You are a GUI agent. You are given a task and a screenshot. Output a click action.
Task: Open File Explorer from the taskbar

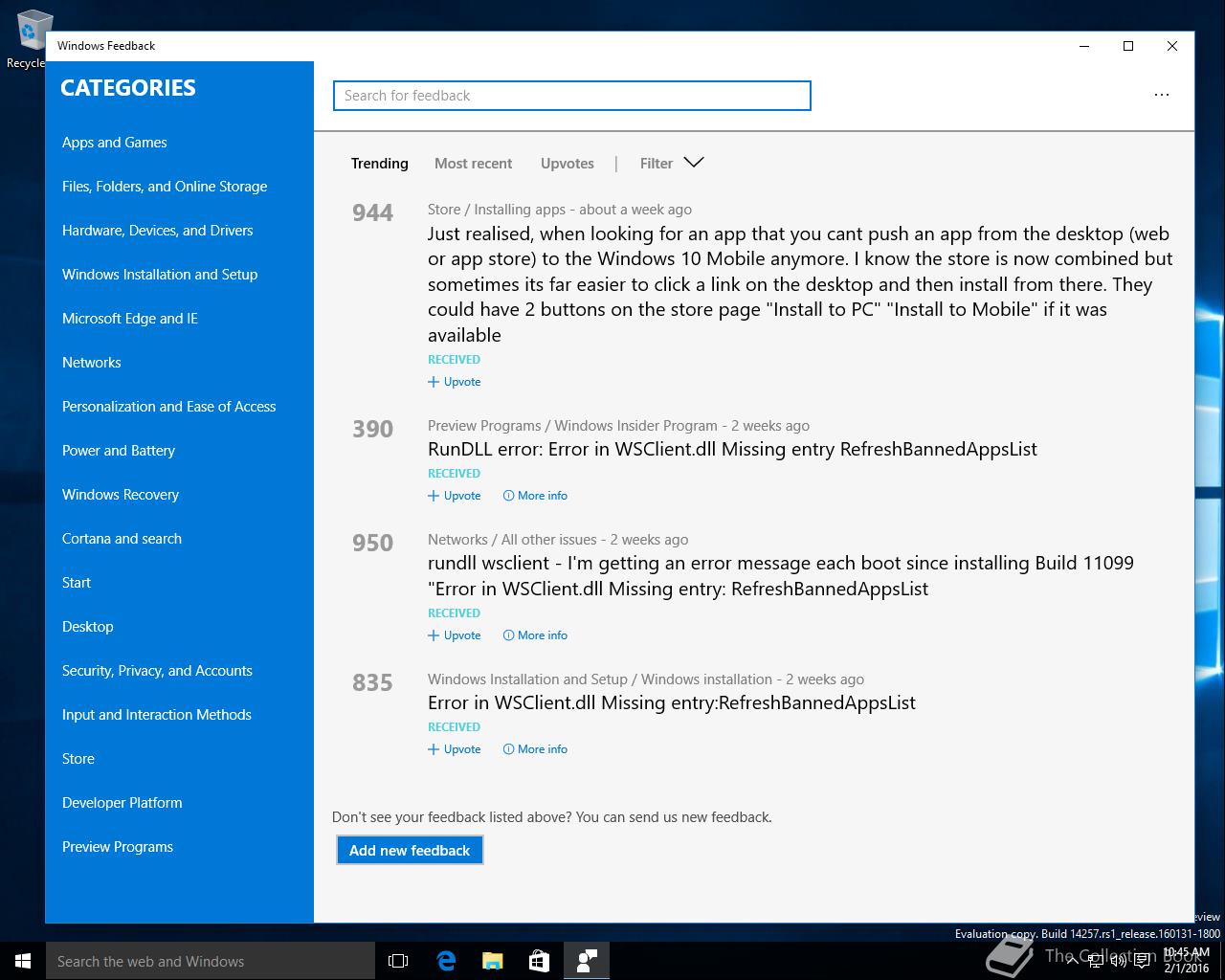coord(493,961)
